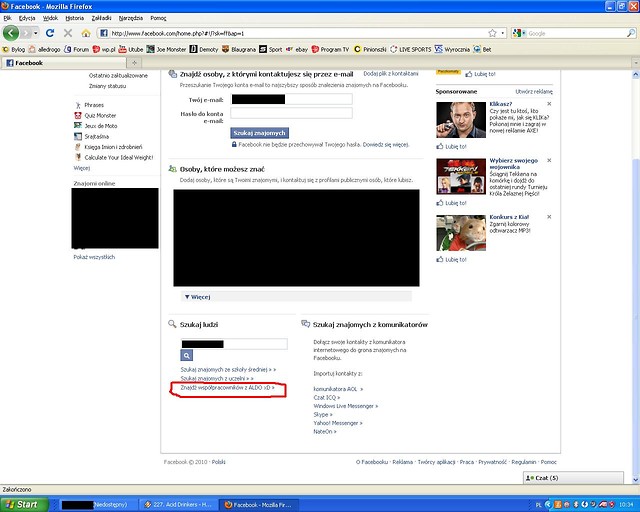Open the Bet bookmark
640x512 pixels.
482,49
